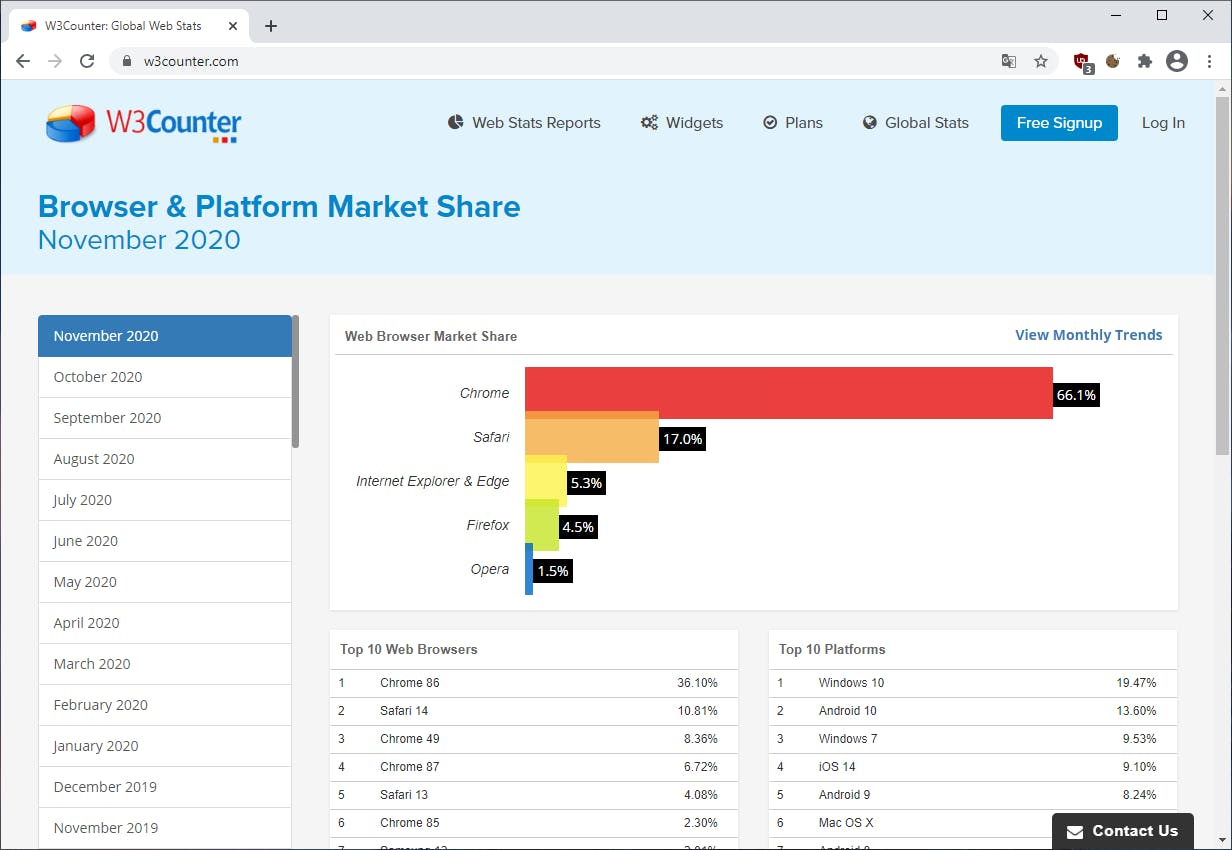1232x850 pixels.
Task: Select May 2020 in month list
Action: (x=165, y=582)
